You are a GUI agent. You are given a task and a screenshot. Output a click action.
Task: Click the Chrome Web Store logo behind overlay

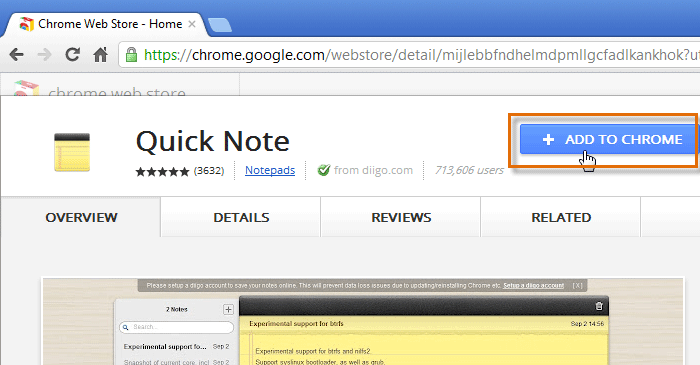pyautogui.click(x=26, y=88)
